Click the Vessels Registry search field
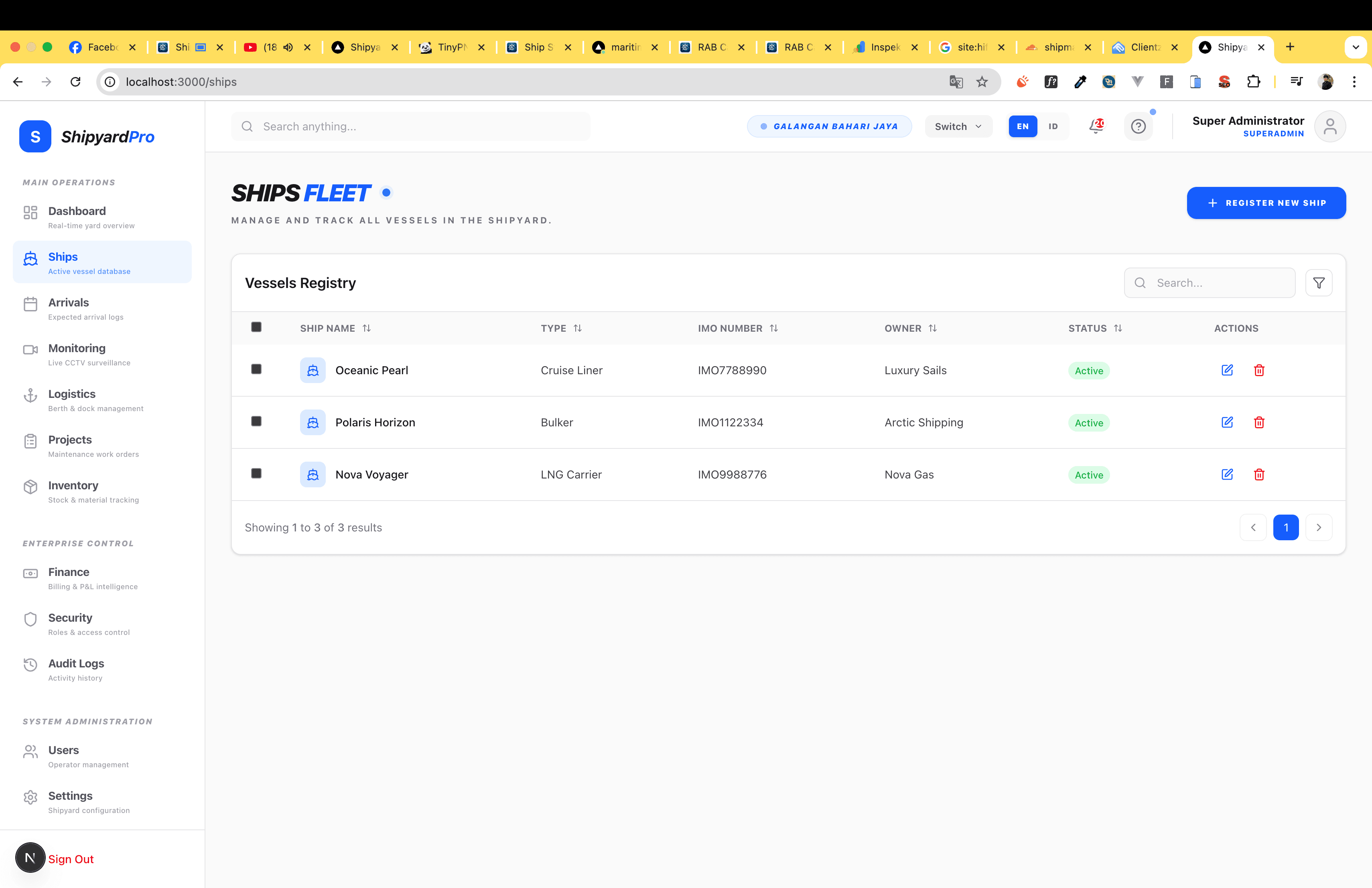The width and height of the screenshot is (1372, 888). 1210,282
